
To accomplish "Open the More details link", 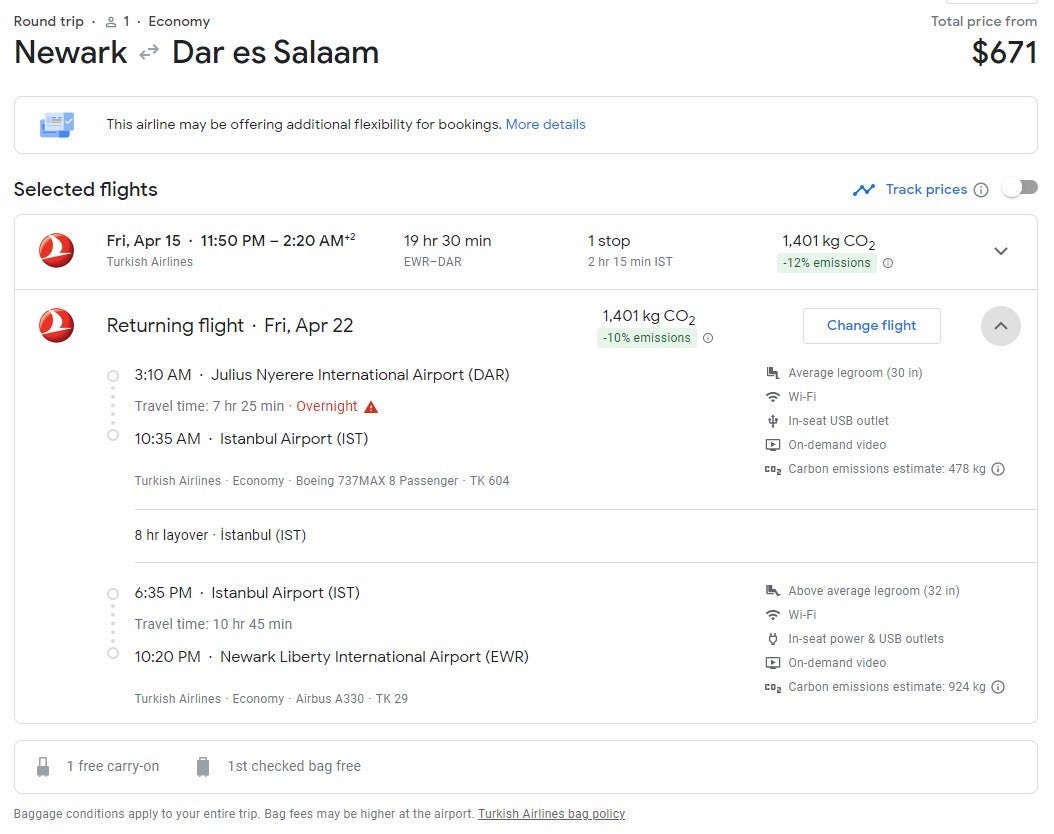I will [545, 125].
